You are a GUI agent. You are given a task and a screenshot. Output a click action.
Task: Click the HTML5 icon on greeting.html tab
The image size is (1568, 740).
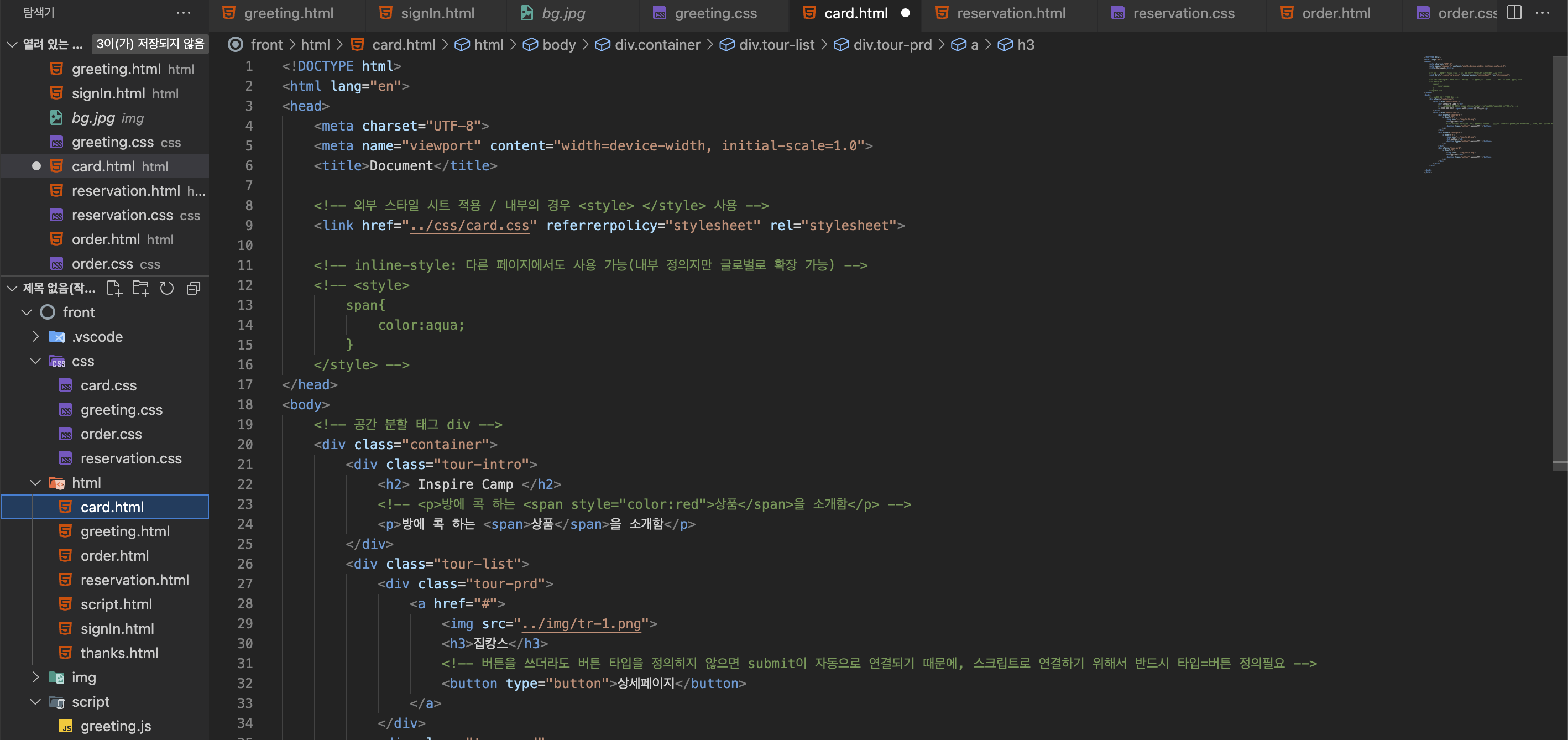tap(229, 13)
